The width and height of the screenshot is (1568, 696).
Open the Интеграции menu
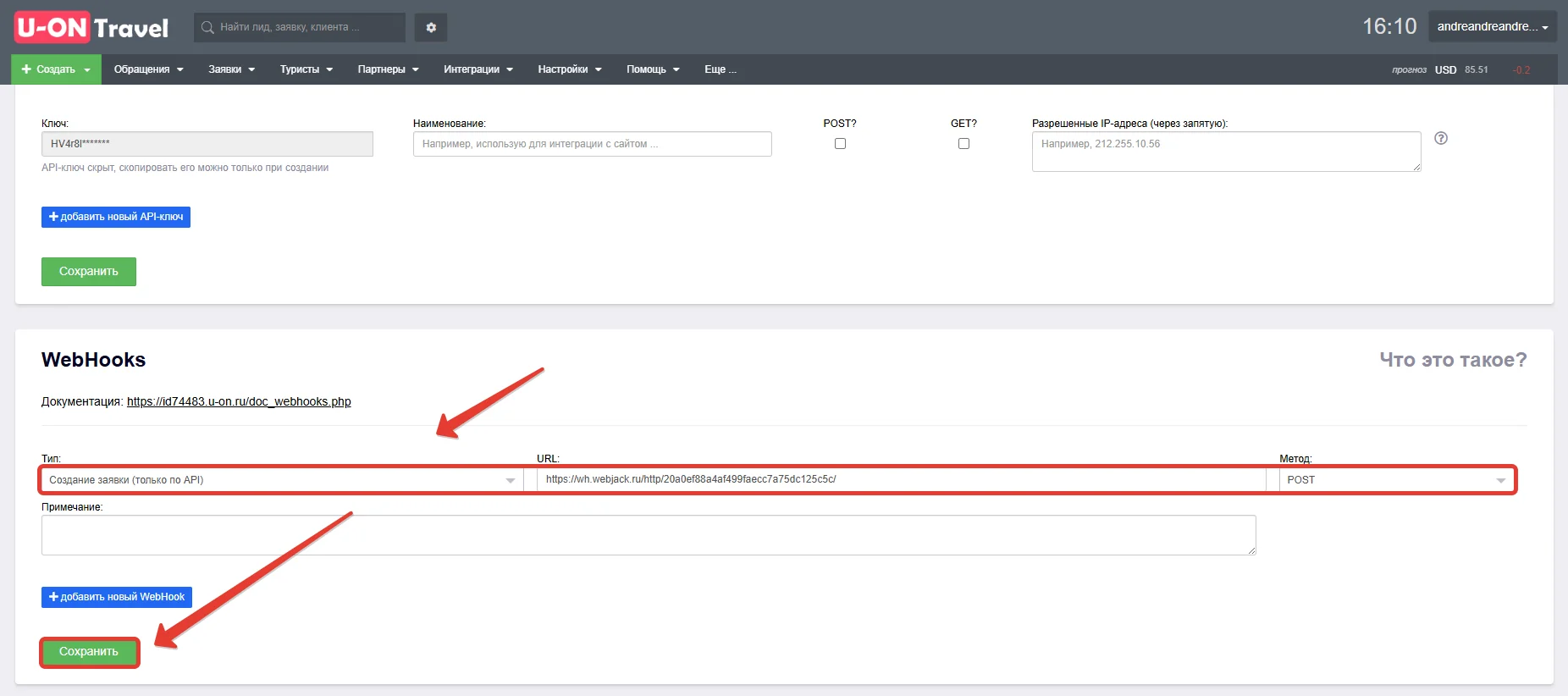478,69
